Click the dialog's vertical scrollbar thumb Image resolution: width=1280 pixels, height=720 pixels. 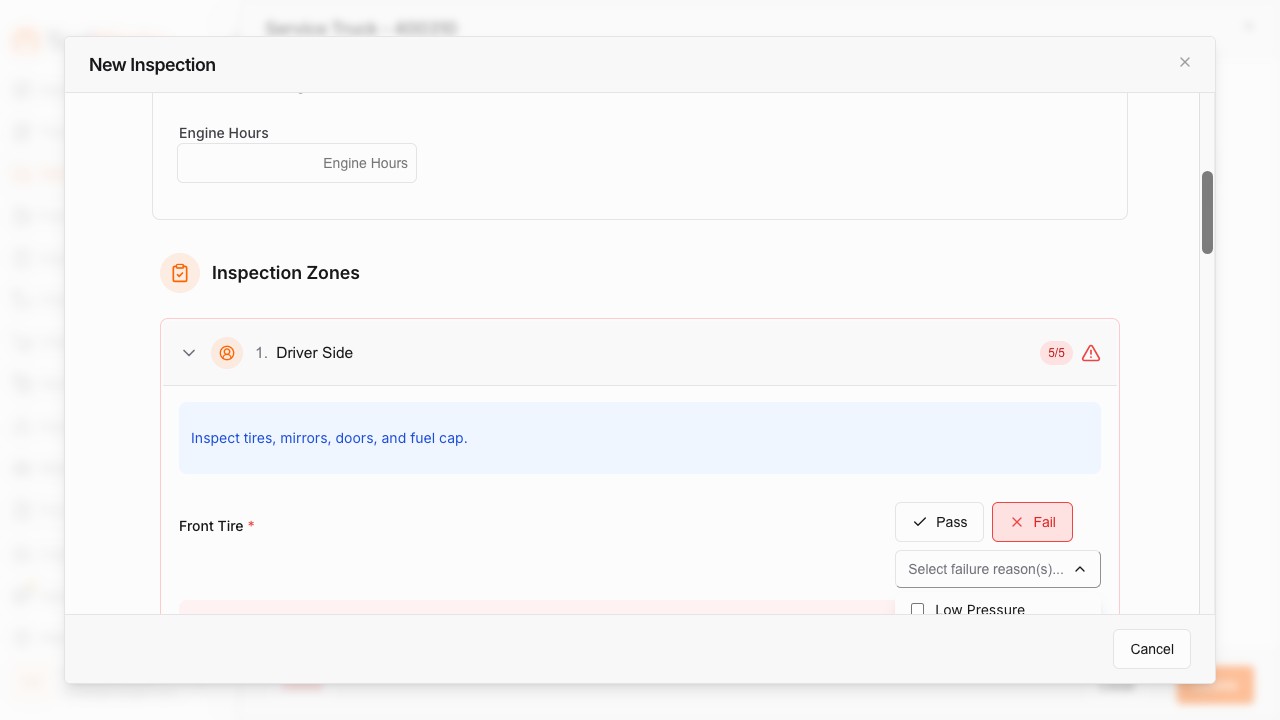pyautogui.click(x=1207, y=212)
